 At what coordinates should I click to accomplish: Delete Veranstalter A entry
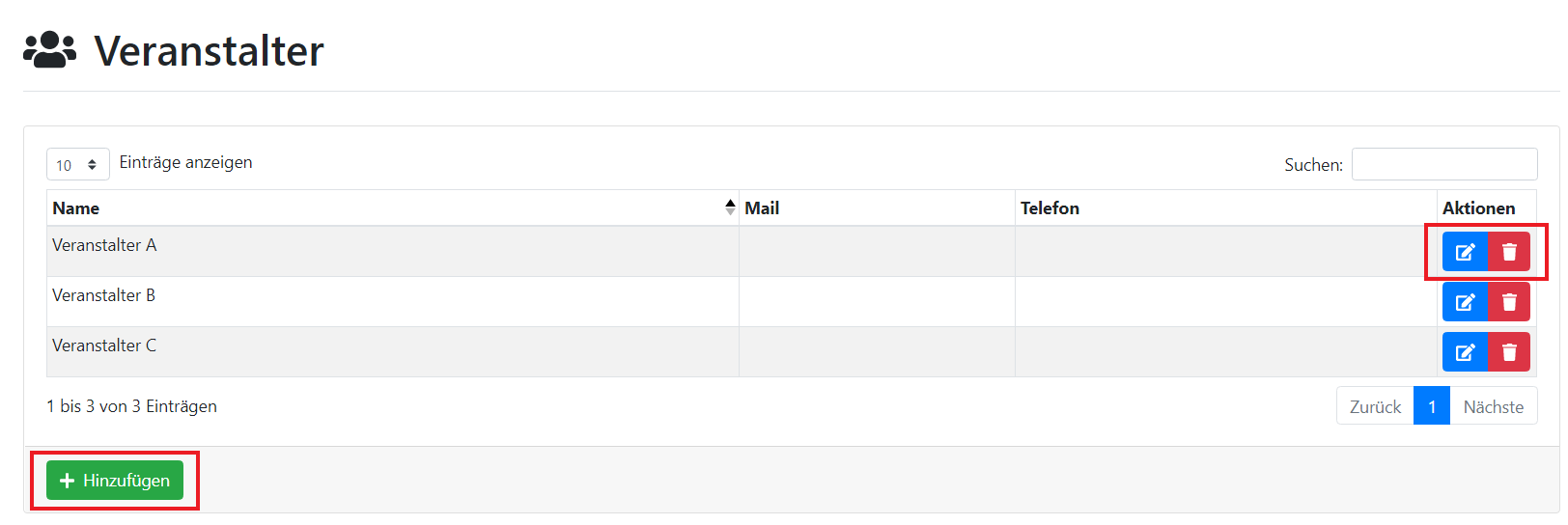tap(1509, 252)
